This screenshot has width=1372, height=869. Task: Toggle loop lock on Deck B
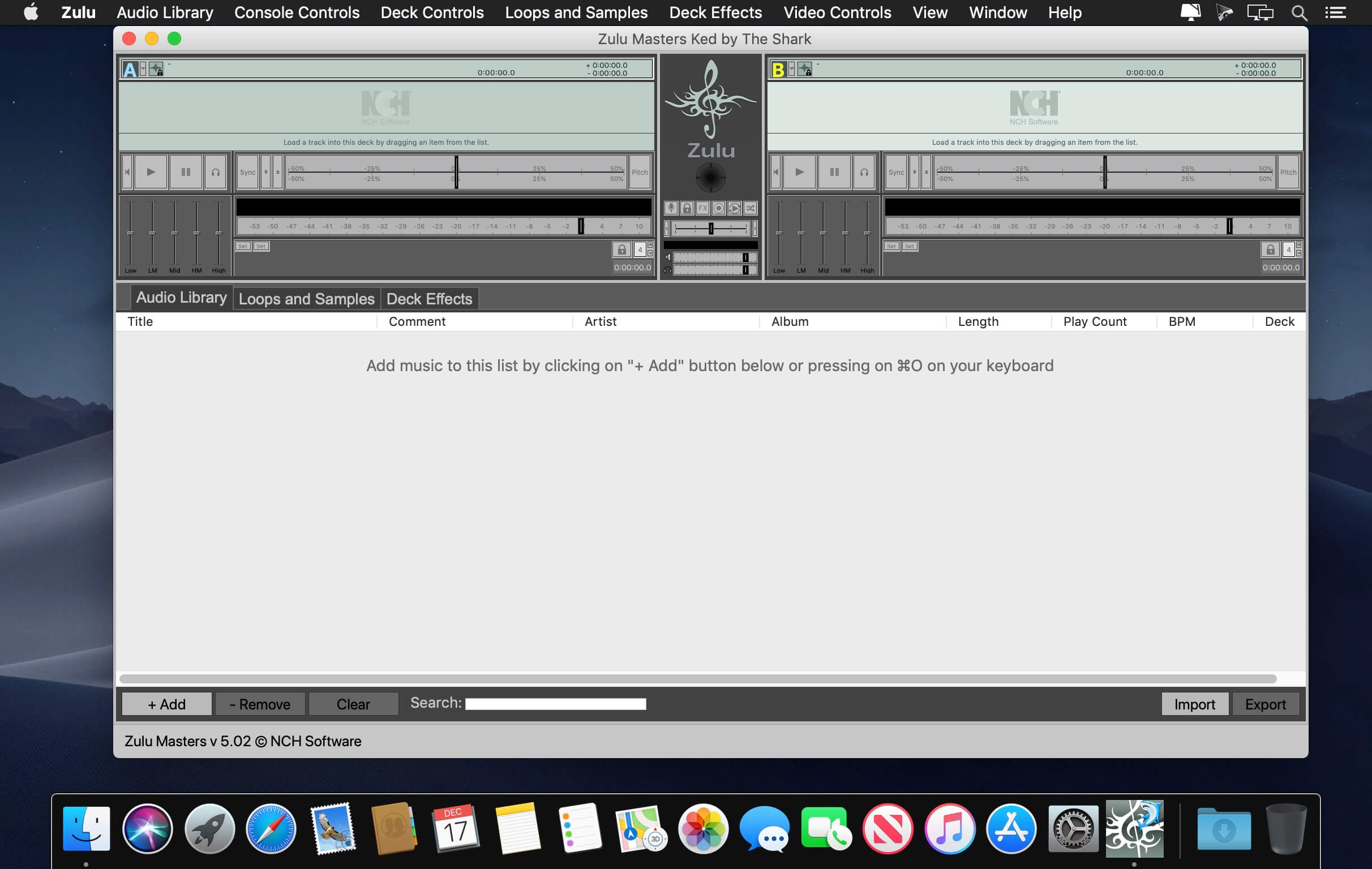click(x=1270, y=249)
